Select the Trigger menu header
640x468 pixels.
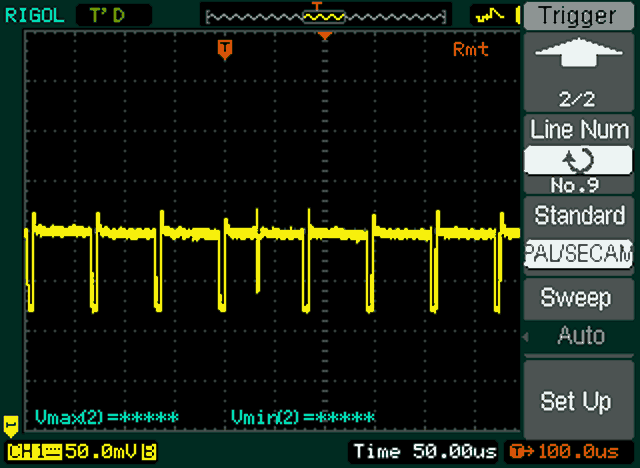point(580,15)
